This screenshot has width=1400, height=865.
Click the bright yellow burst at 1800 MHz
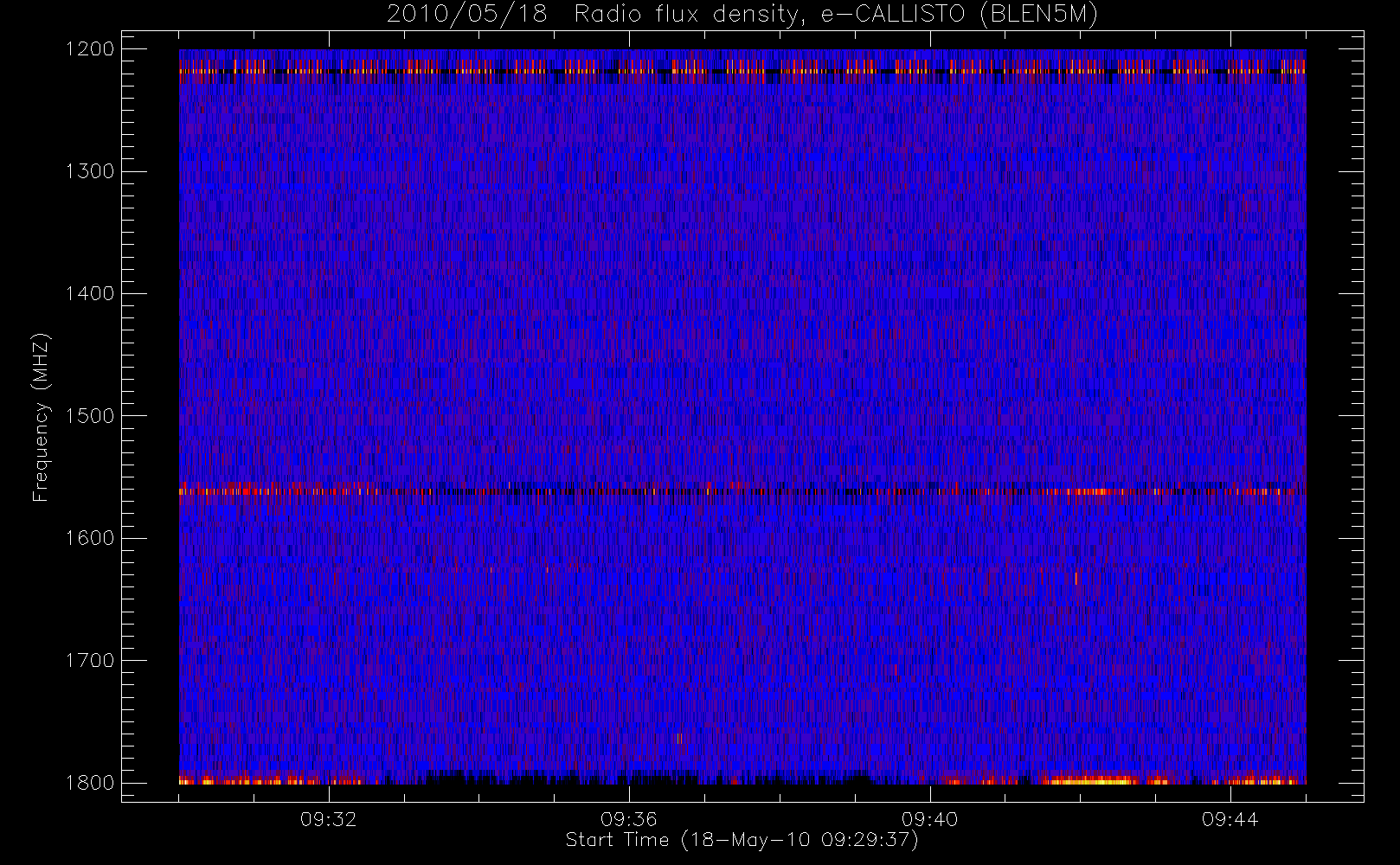click(1090, 780)
